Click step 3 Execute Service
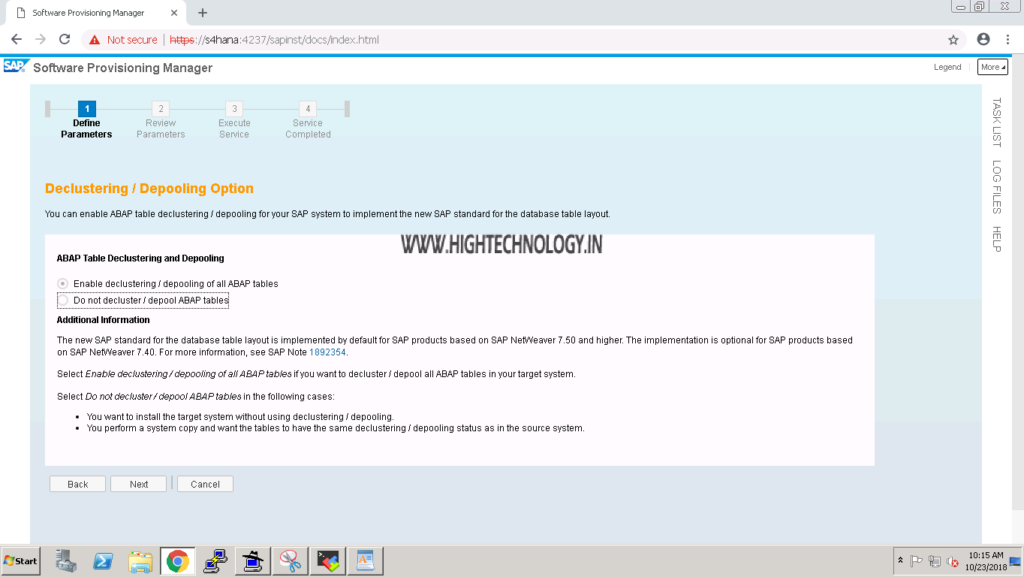 pyautogui.click(x=234, y=120)
